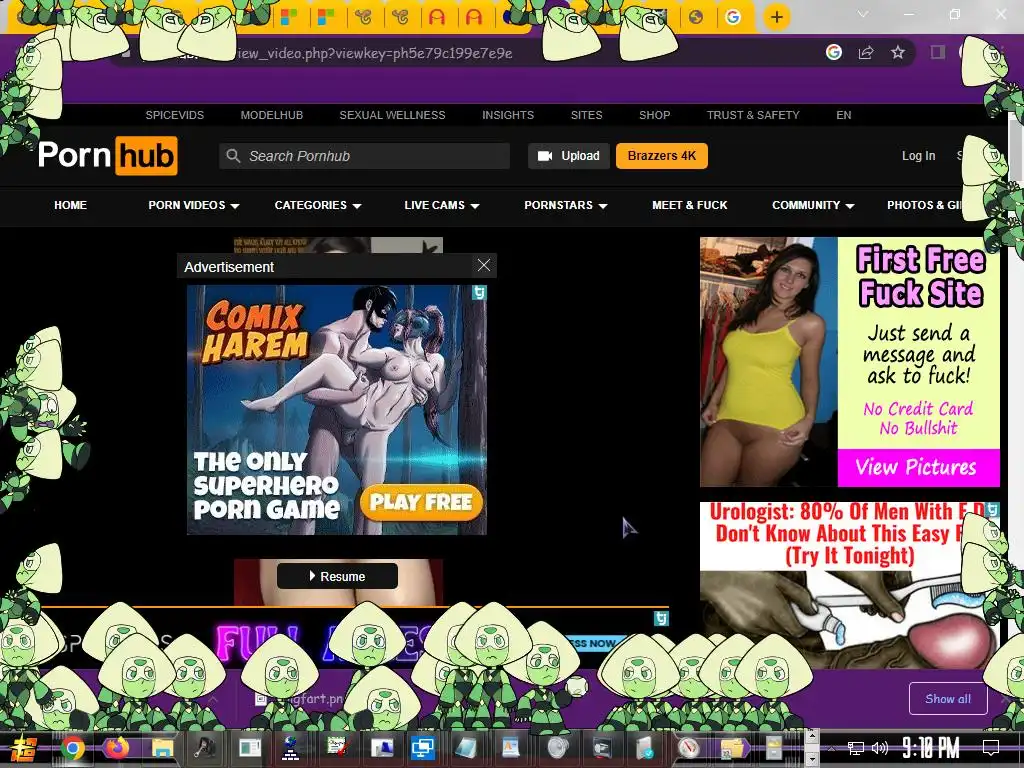Viewport: 1024px width, 768px height.
Task: Click the site logo in the header
Action: [108, 155]
